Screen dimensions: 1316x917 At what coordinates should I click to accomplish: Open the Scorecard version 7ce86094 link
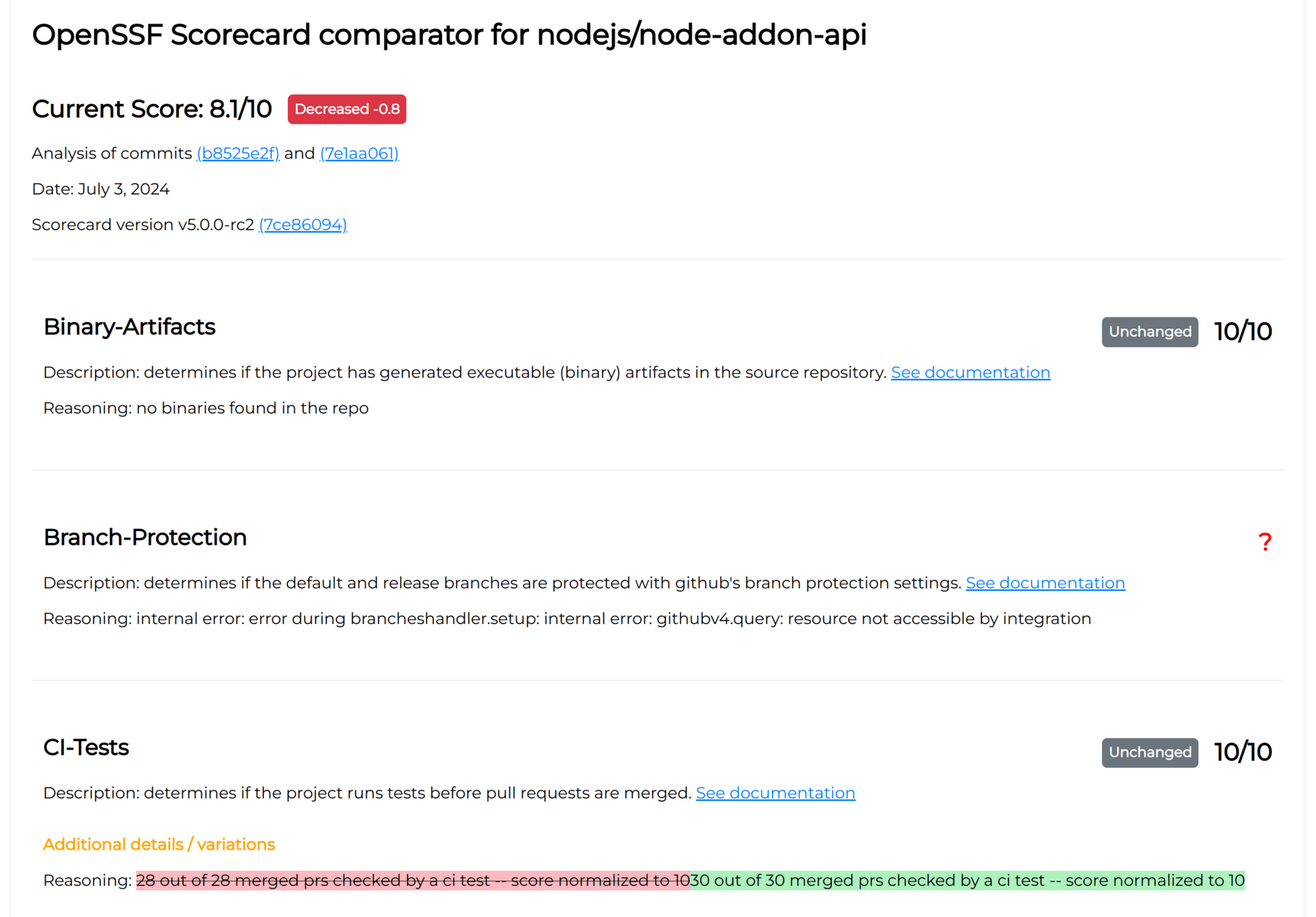(303, 225)
